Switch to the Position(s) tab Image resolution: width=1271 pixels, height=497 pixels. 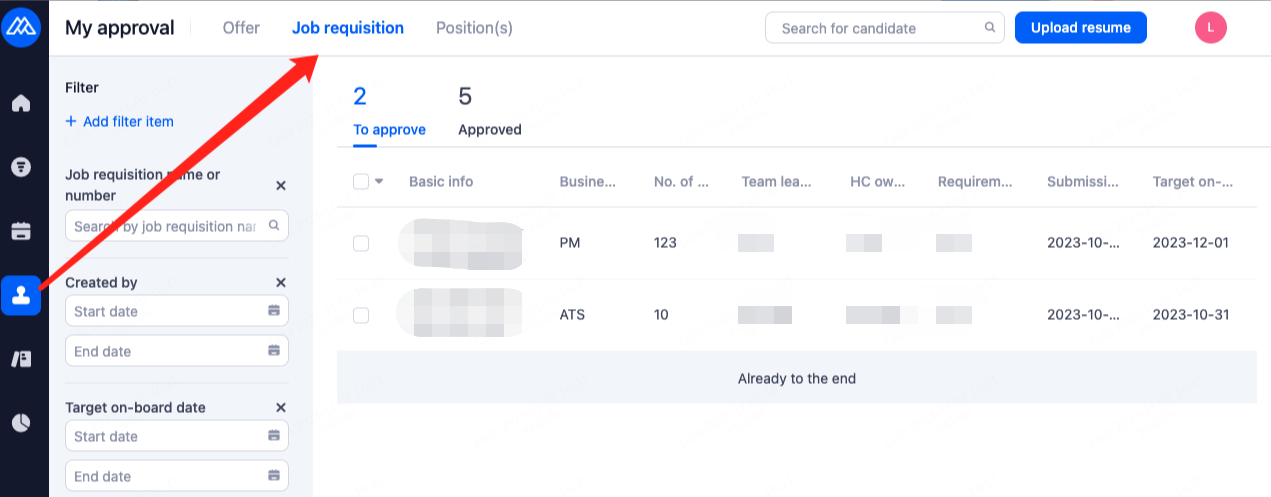[474, 28]
